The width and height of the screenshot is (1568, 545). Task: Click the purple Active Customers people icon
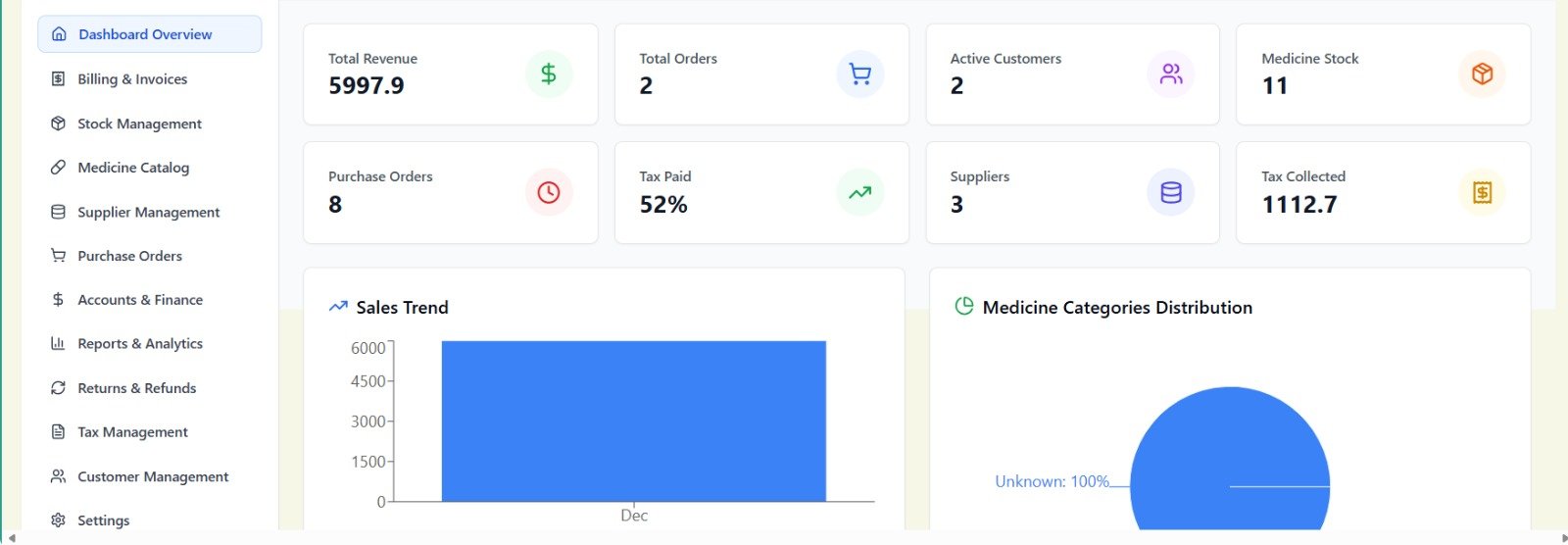(1171, 74)
